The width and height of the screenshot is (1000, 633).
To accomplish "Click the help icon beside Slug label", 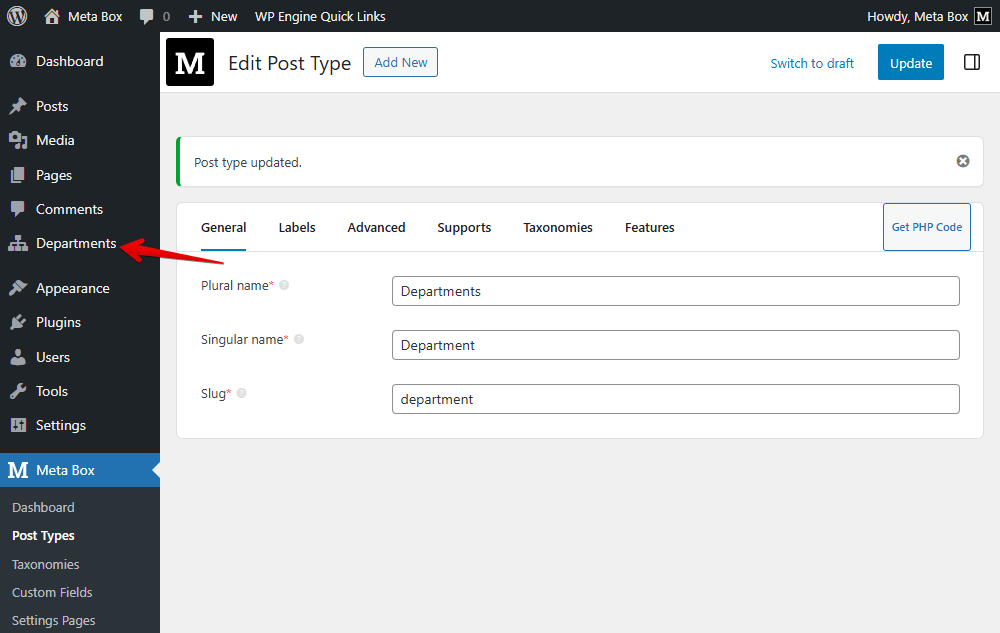I will click(241, 394).
